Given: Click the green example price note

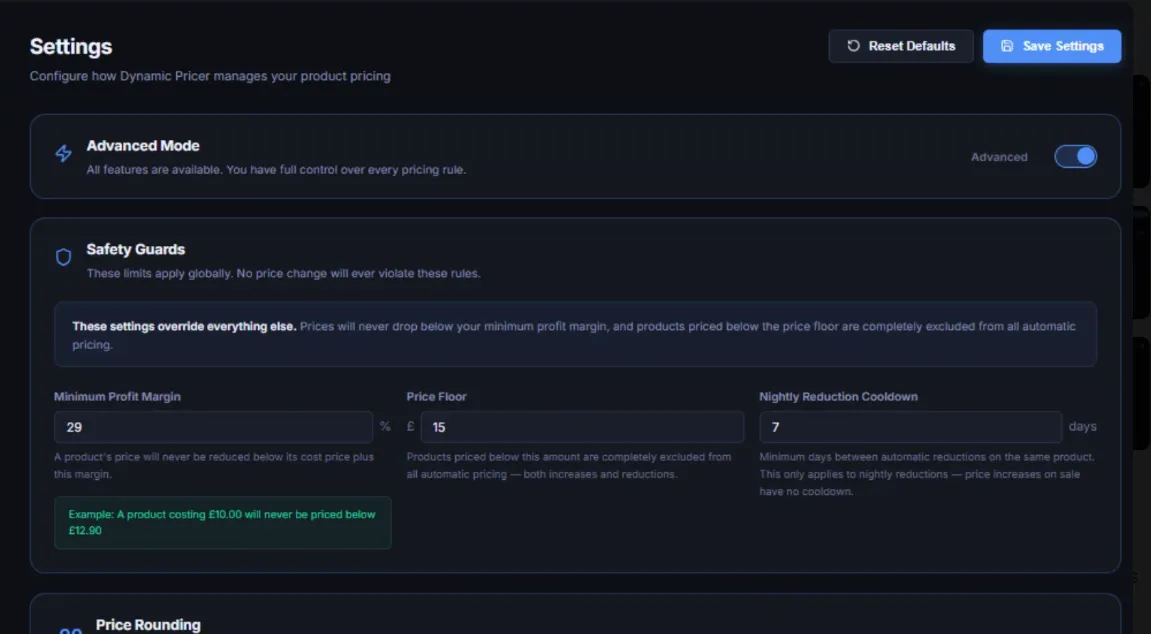Looking at the screenshot, I should 222,522.
